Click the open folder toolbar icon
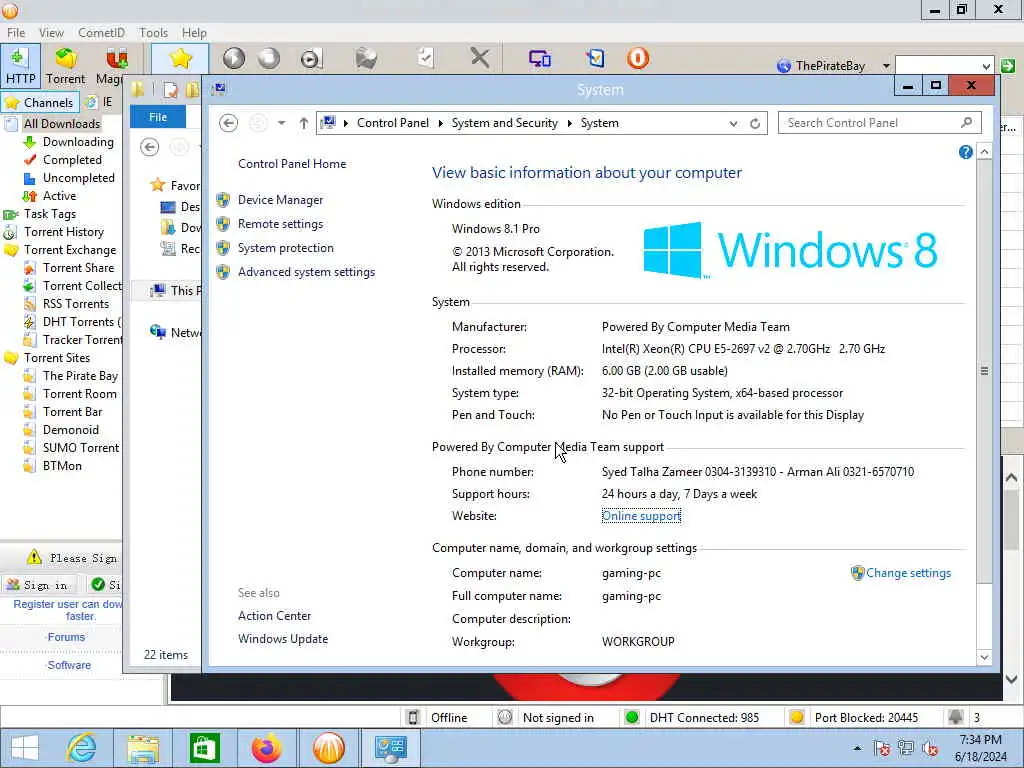 coord(366,59)
